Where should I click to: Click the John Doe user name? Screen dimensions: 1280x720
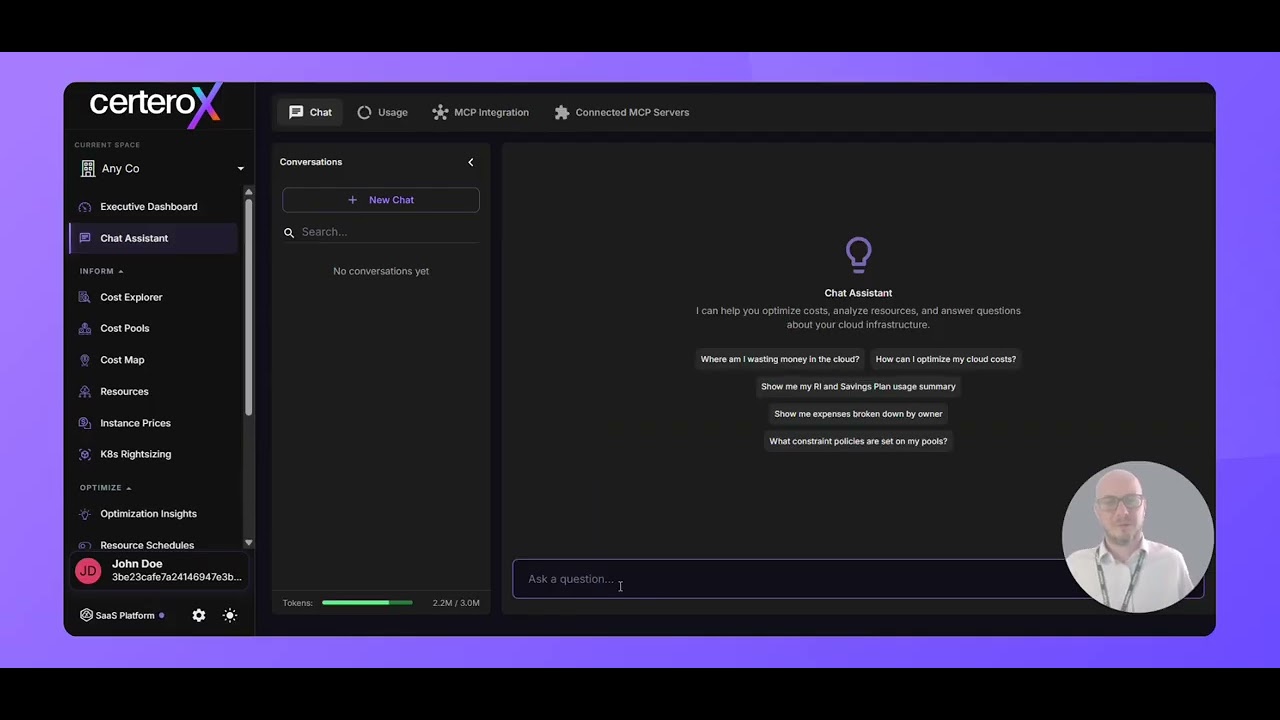click(x=137, y=564)
